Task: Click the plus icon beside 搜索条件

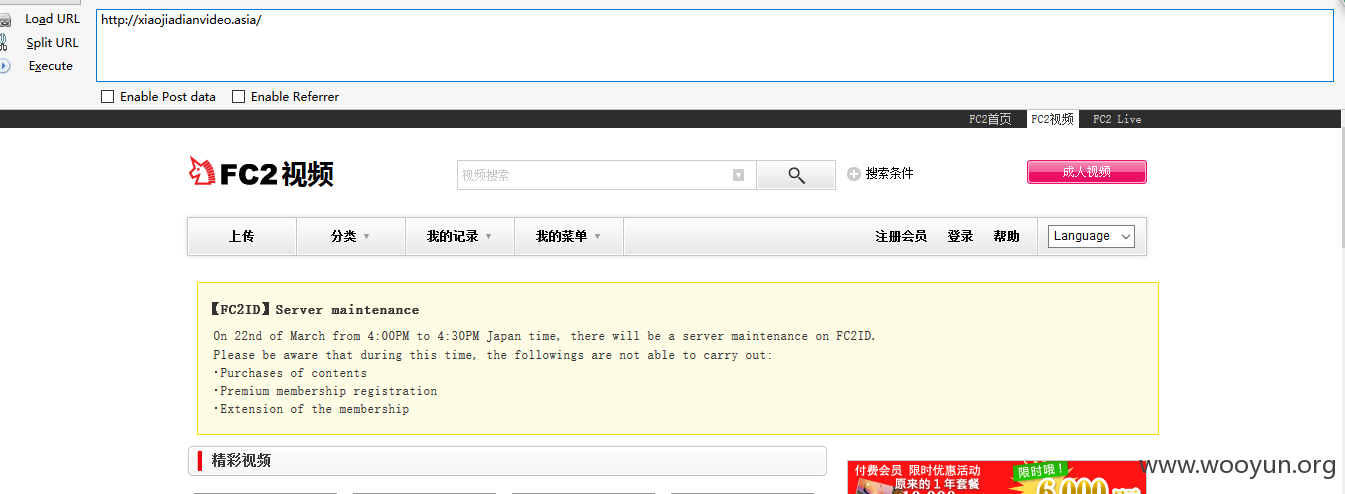Action: tap(854, 174)
